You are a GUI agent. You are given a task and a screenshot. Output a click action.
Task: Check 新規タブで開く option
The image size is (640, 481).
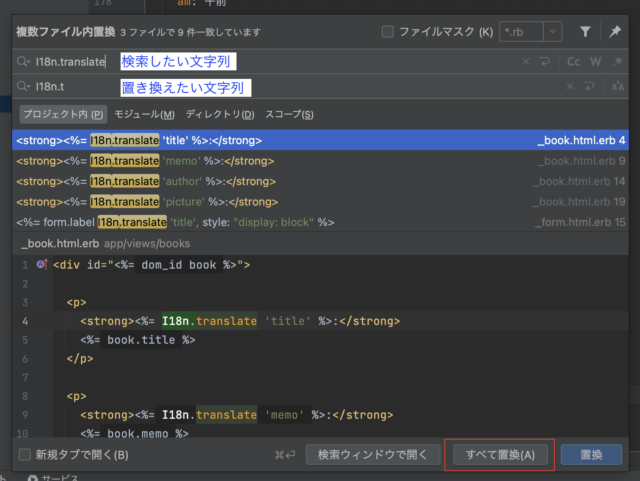click(25, 454)
